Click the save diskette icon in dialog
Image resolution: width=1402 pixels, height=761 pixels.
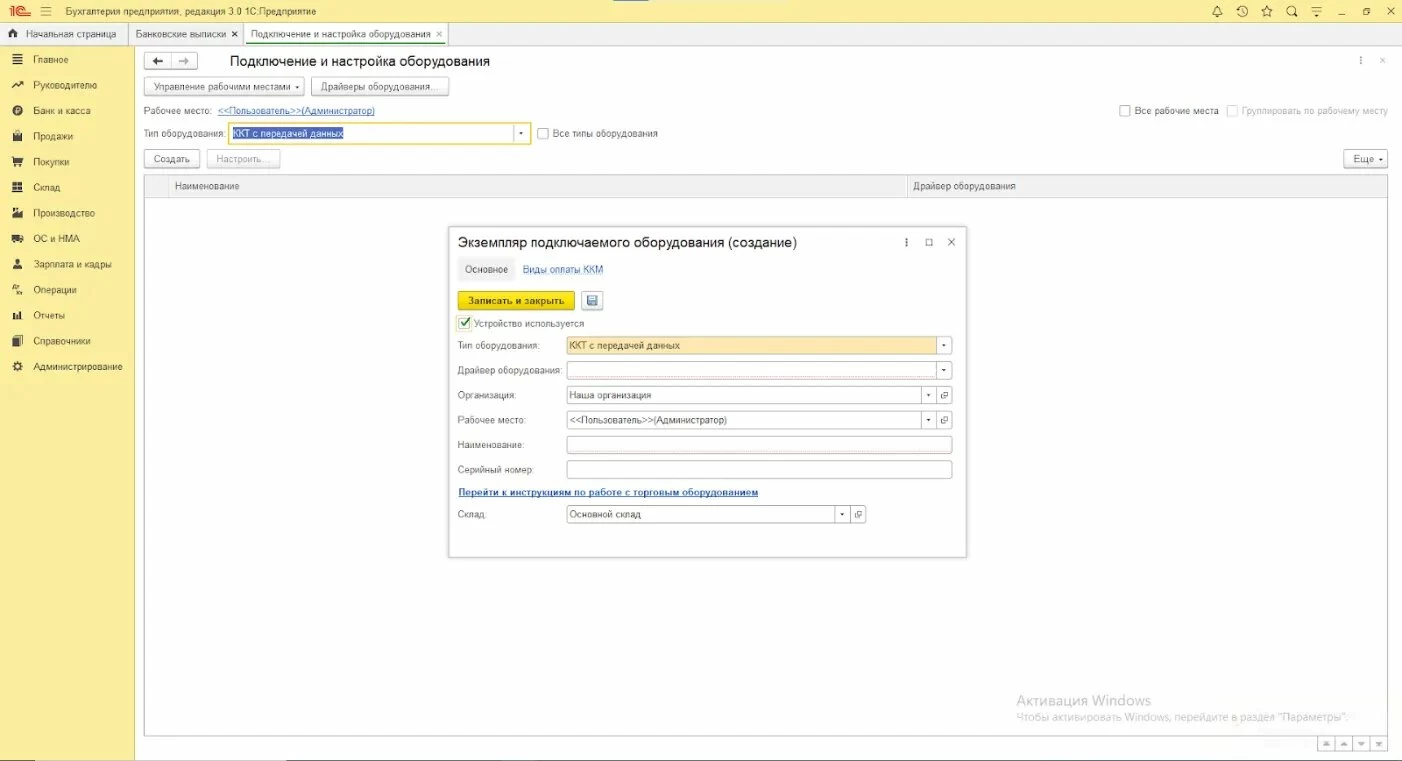pyautogui.click(x=592, y=301)
